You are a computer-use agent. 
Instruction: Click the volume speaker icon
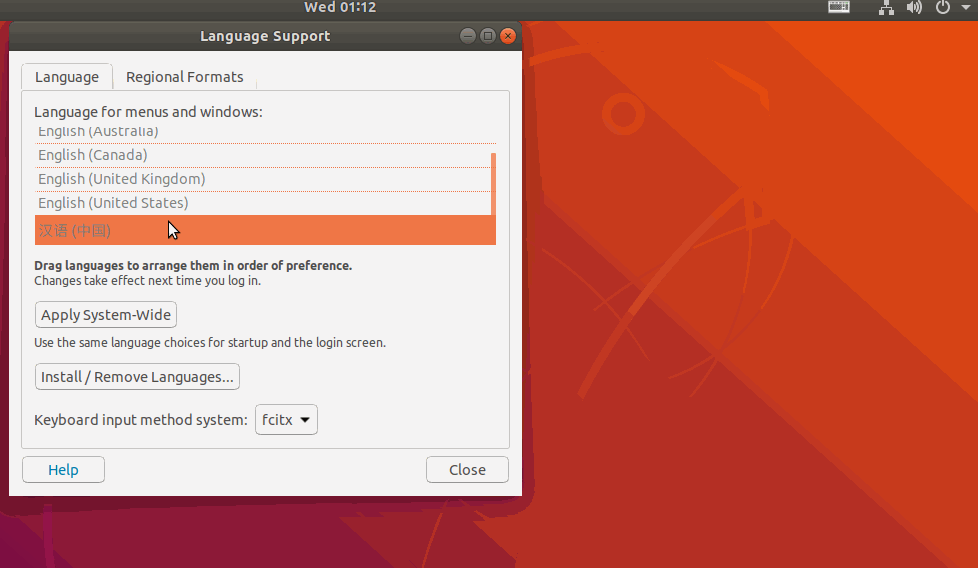(914, 8)
